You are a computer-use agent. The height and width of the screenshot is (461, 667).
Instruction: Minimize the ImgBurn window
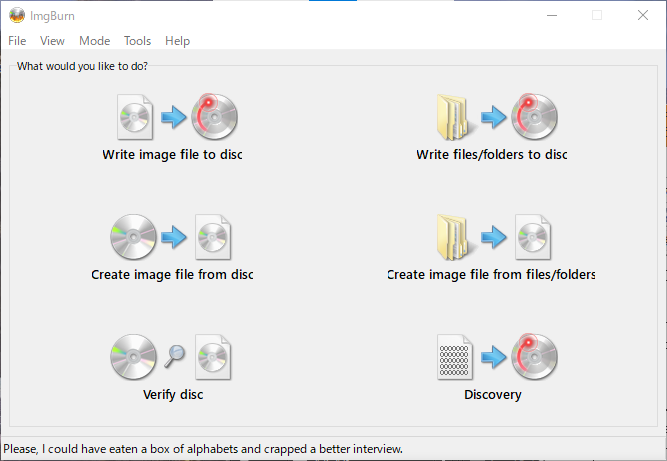tap(552, 16)
